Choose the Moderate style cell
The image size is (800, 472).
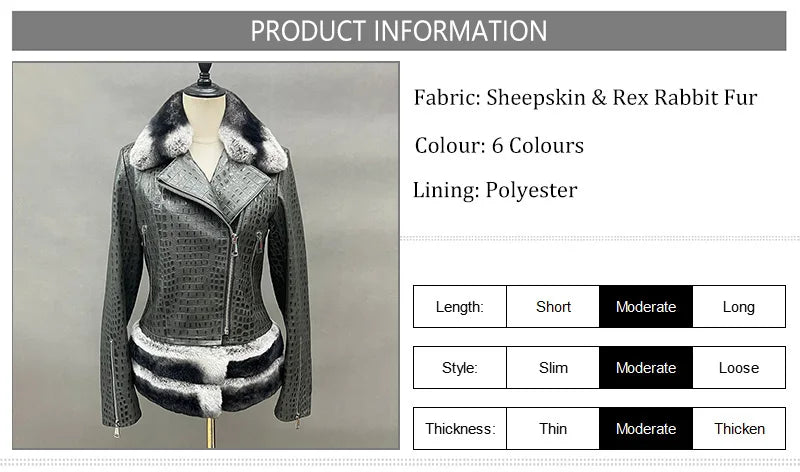click(646, 368)
